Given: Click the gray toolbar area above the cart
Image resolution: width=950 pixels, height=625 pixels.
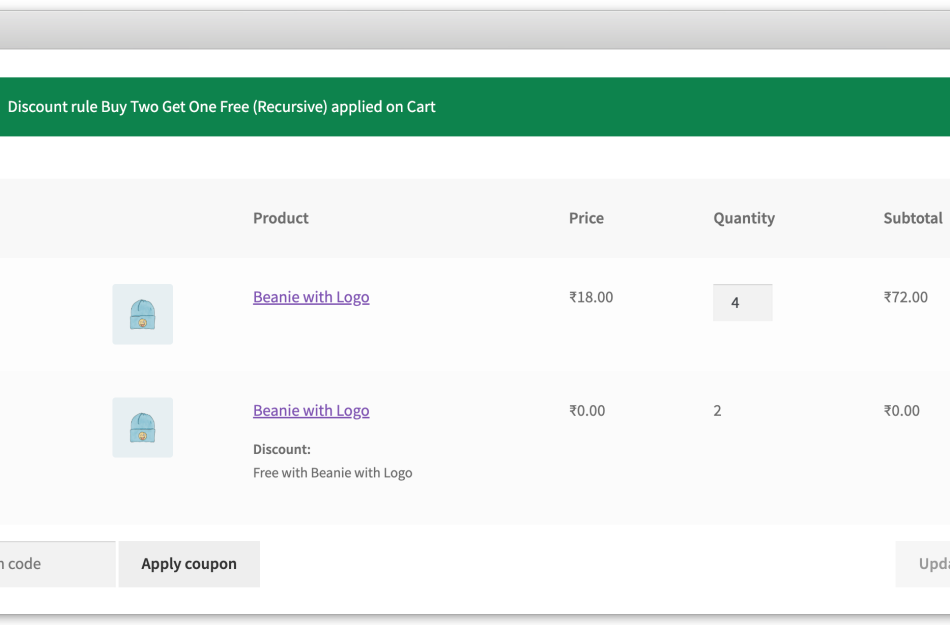Looking at the screenshot, I should tap(475, 29).
